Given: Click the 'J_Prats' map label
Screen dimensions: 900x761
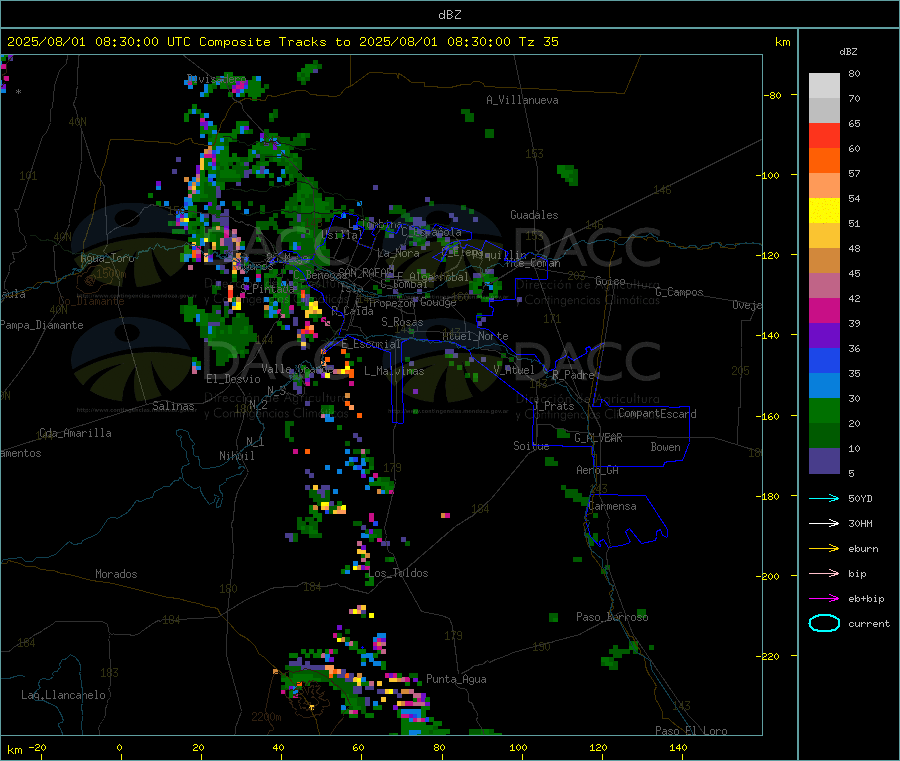Looking at the screenshot, I should click(552, 406).
